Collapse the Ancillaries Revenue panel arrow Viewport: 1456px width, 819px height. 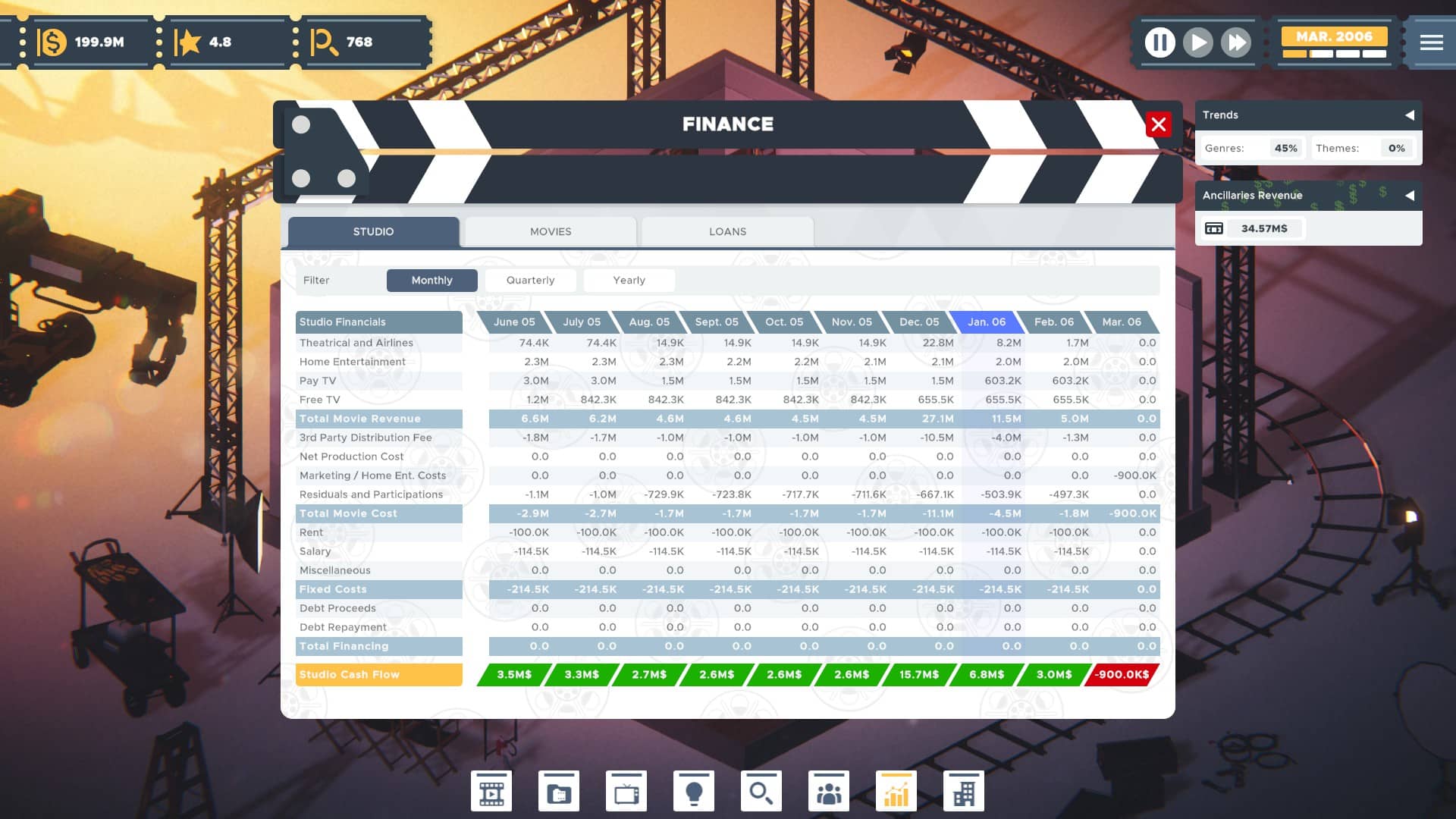[1410, 196]
